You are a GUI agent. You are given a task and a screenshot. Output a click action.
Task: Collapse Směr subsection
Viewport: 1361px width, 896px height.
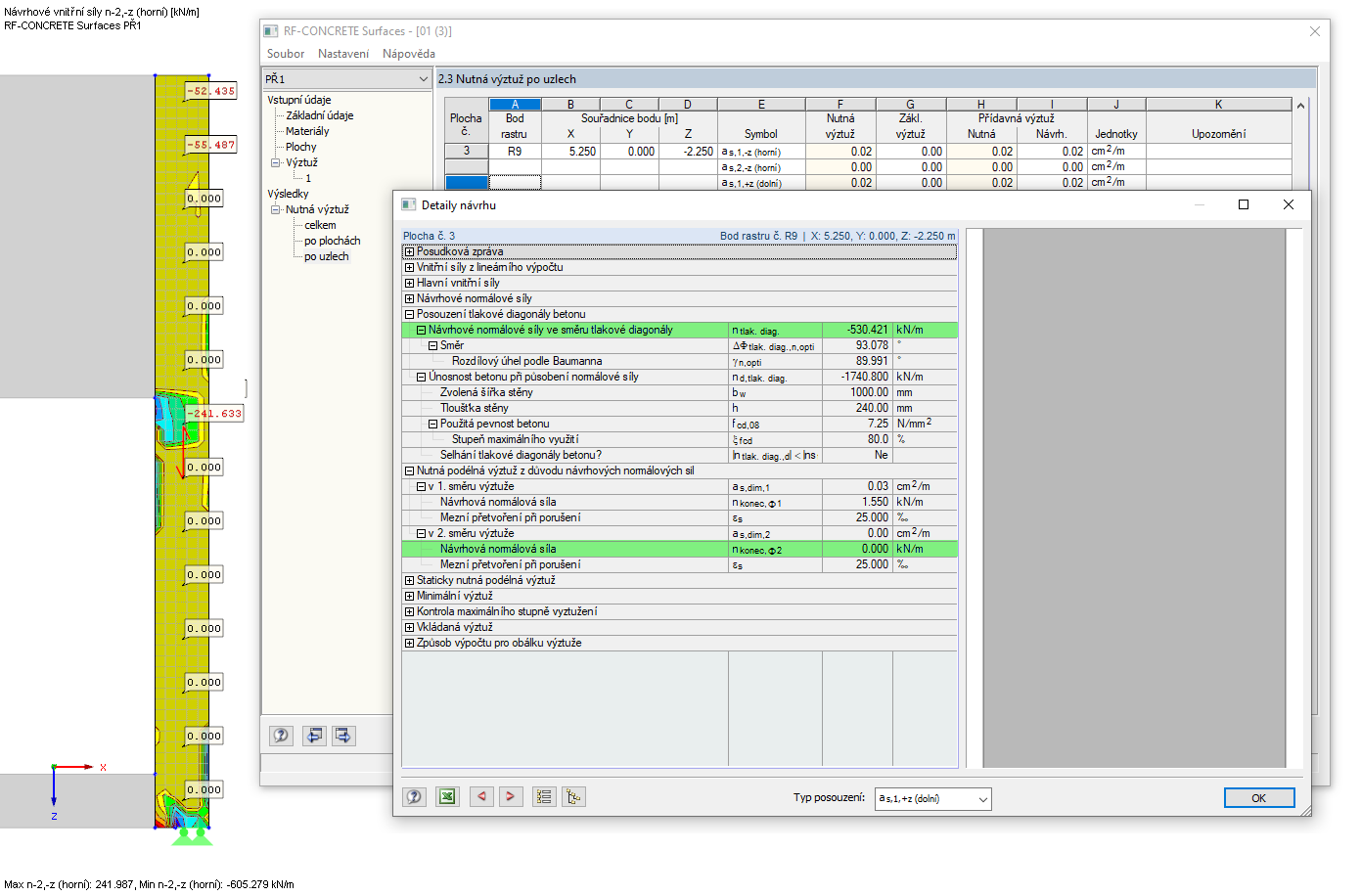pos(433,345)
